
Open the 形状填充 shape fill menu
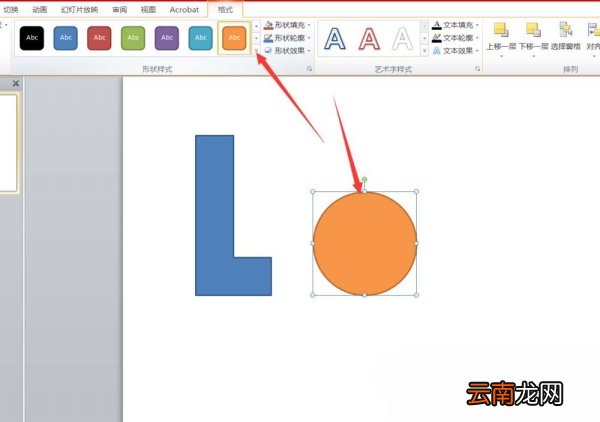(287, 25)
